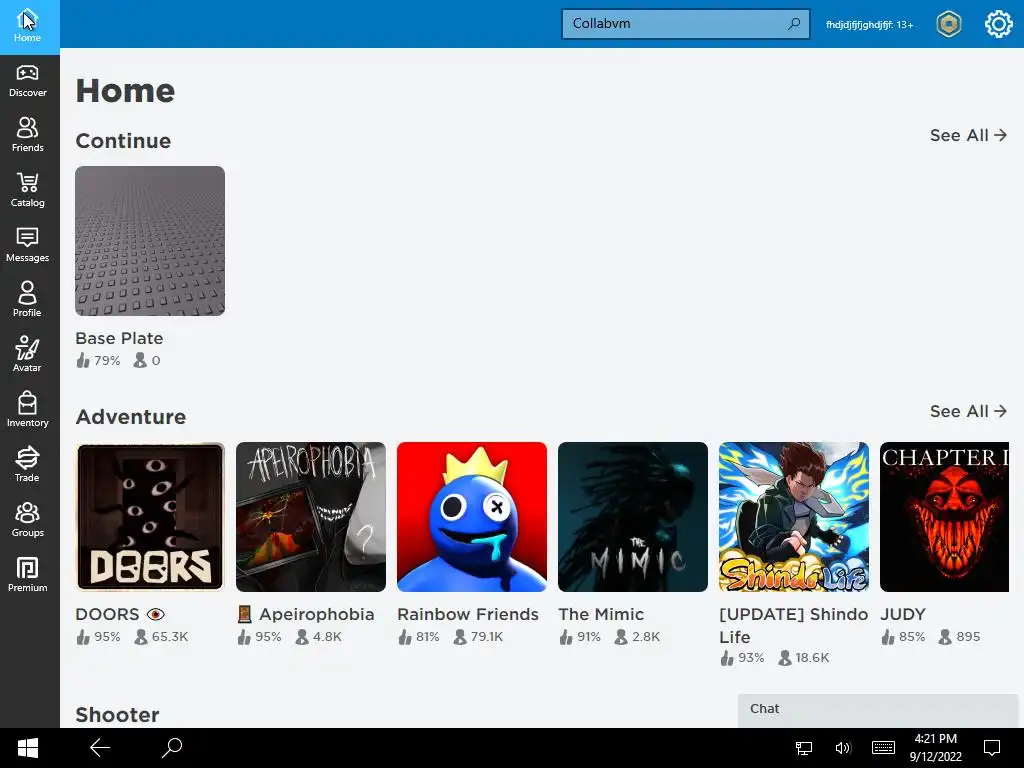Click the JUDY game title text

pyautogui.click(x=903, y=615)
